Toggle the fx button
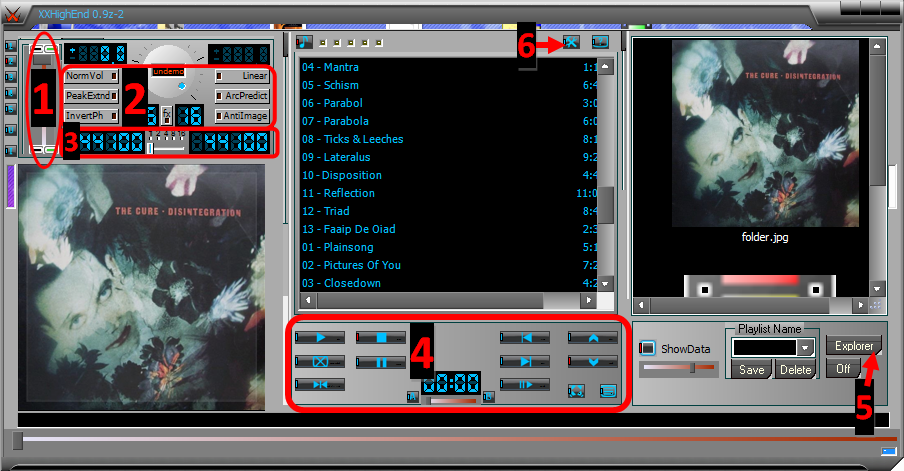Viewport: 904px width, 471px height. [167, 116]
